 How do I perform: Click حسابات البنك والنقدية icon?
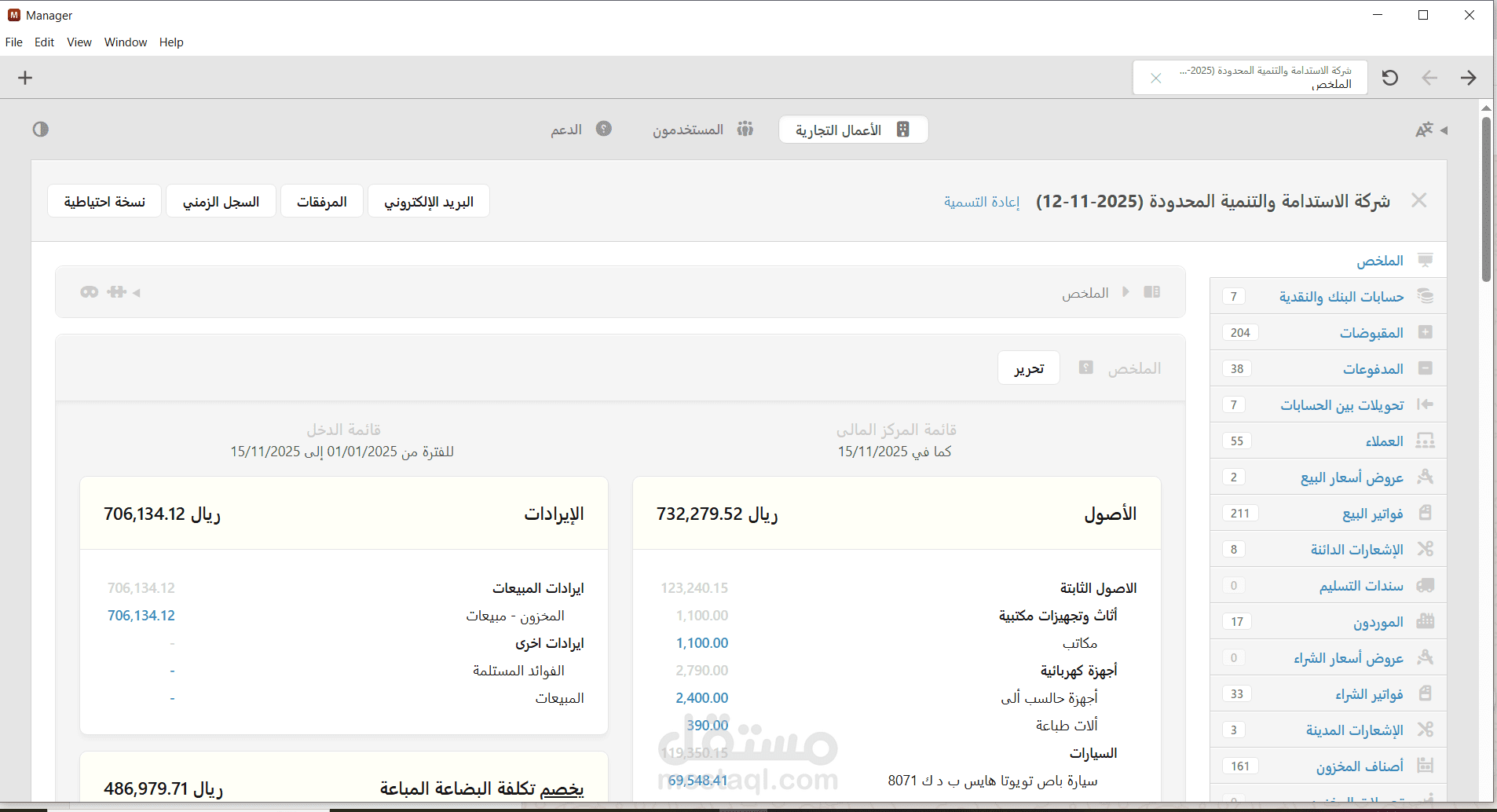[1426, 296]
